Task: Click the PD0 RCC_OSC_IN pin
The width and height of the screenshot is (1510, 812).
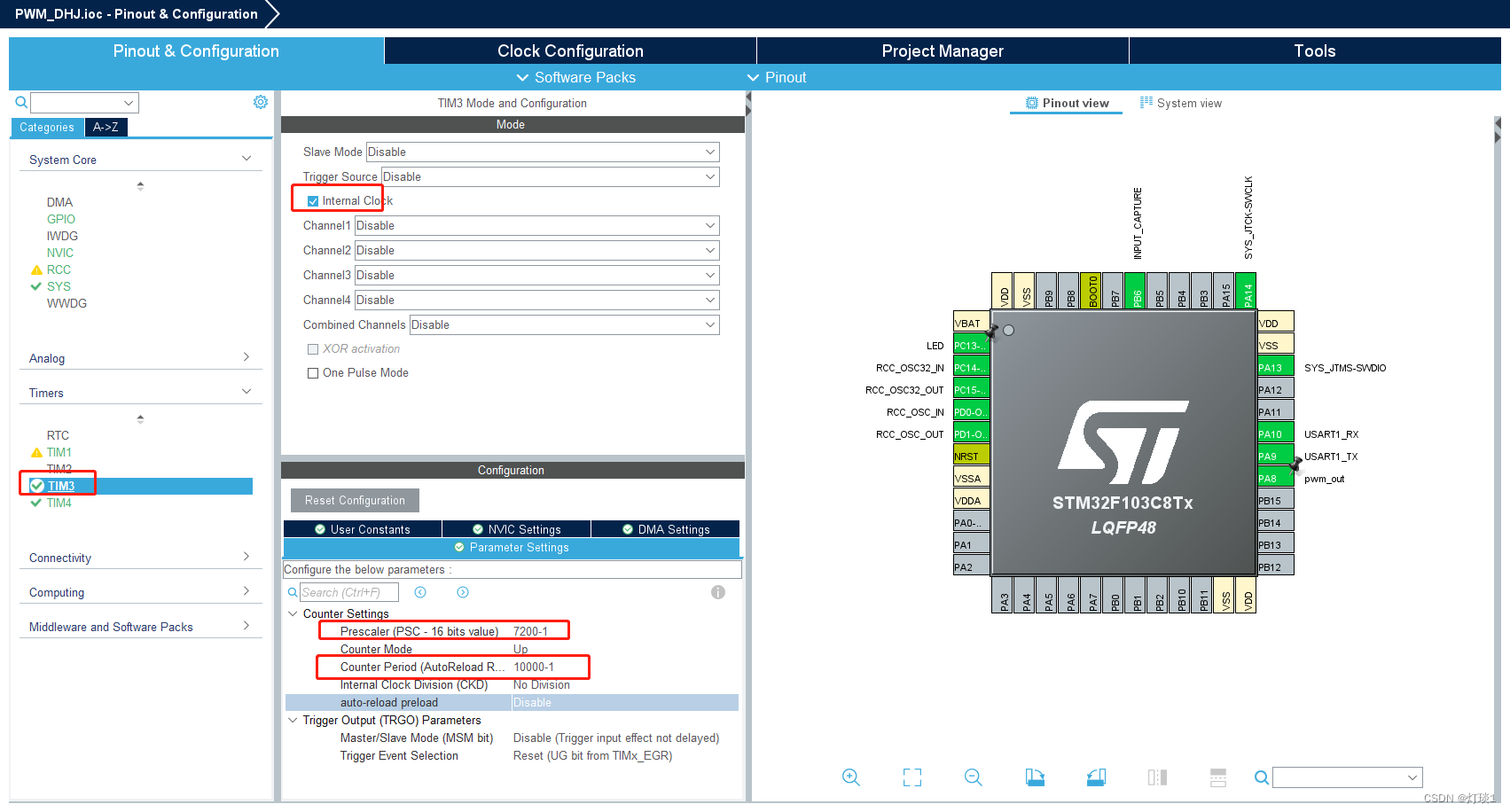Action: 971,412
